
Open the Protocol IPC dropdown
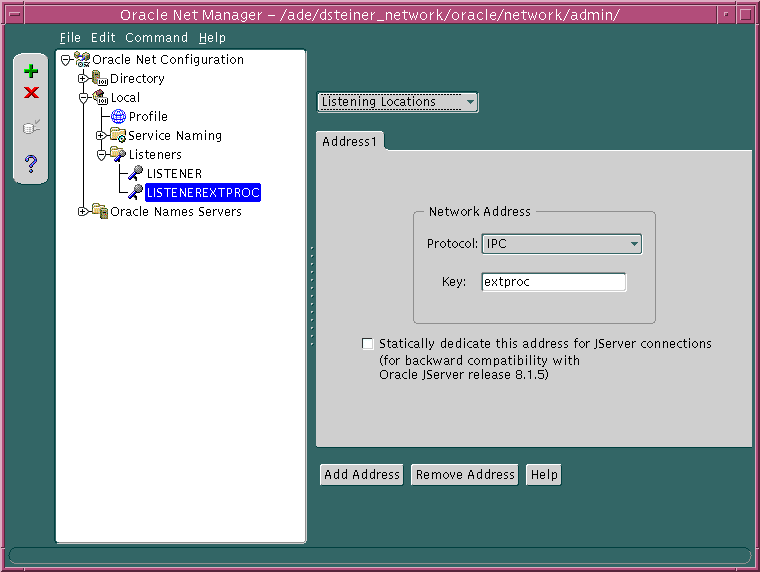coord(562,244)
